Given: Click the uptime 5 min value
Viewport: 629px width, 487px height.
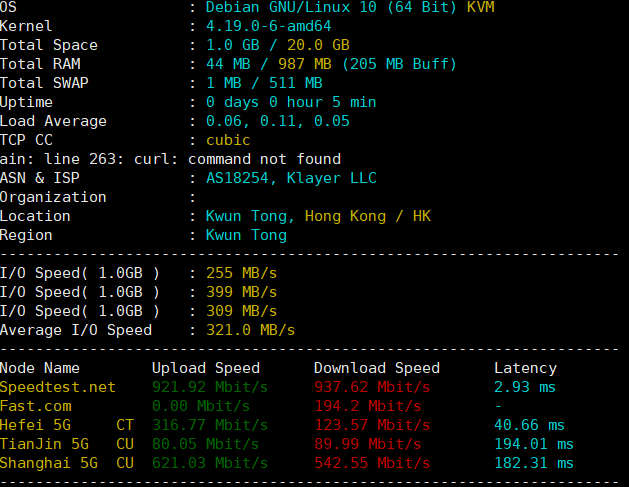Looking at the screenshot, I should [354, 102].
